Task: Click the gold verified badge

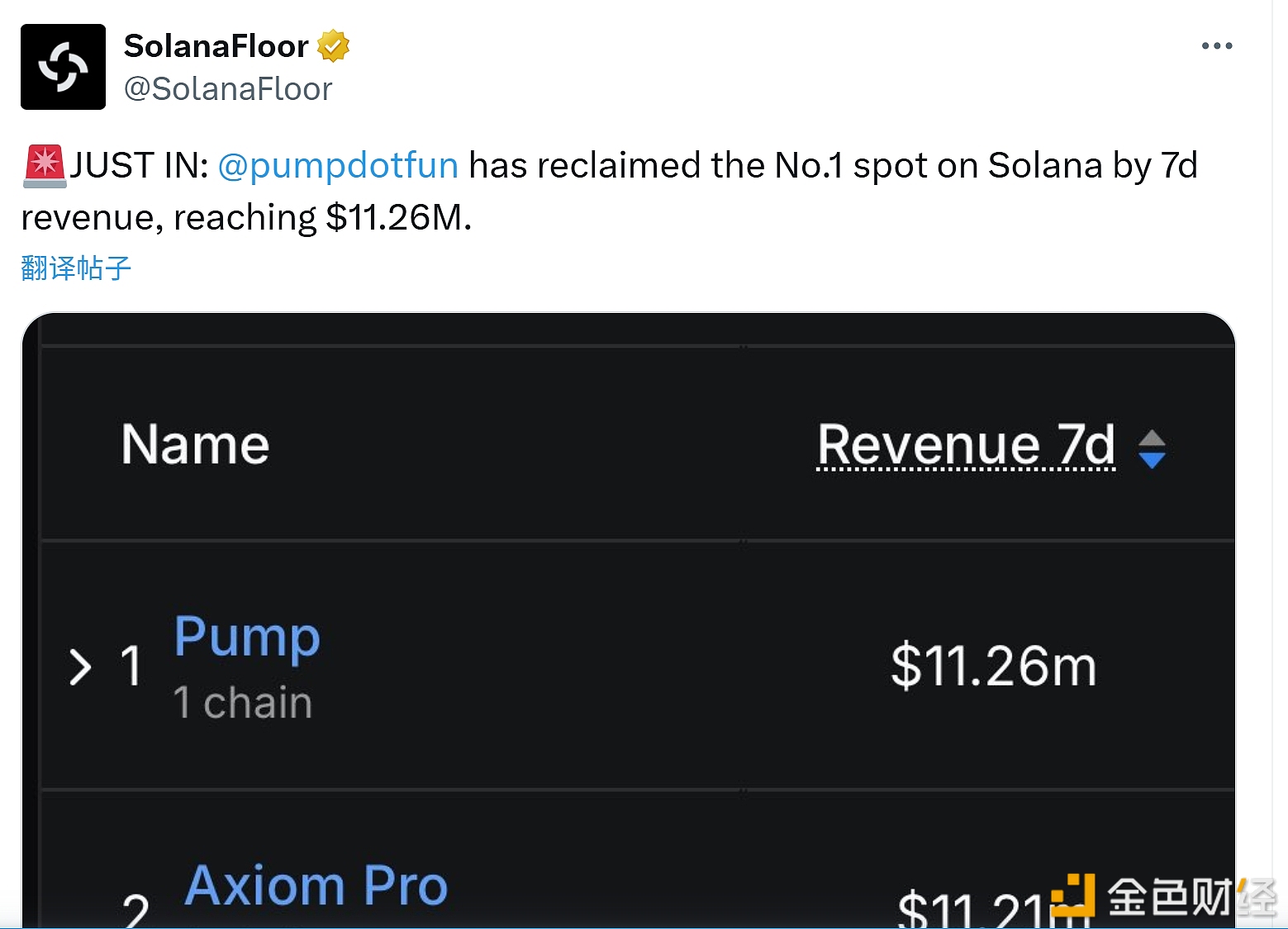Action: coord(333,46)
